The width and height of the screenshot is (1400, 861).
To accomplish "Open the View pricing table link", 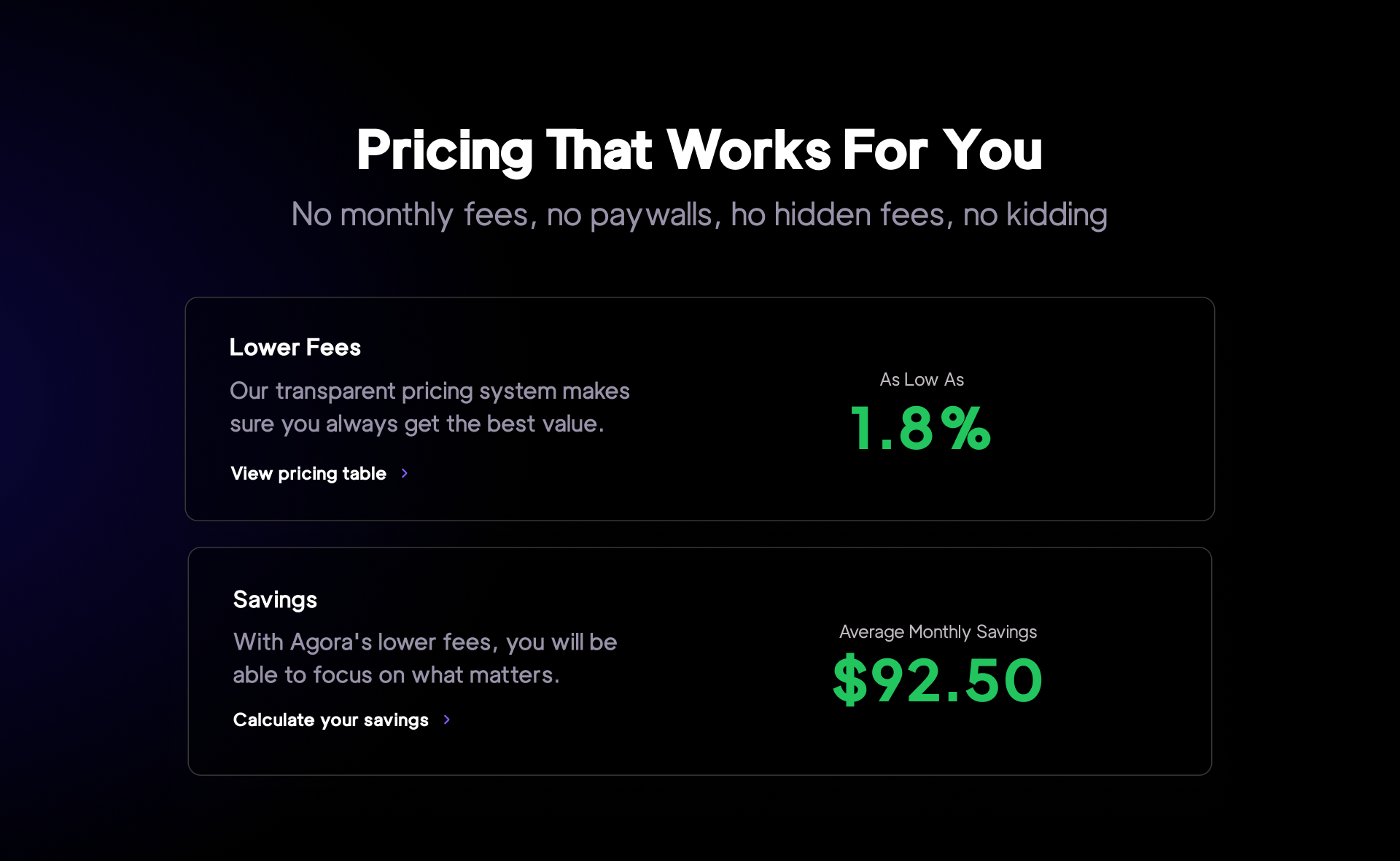I will tap(308, 474).
